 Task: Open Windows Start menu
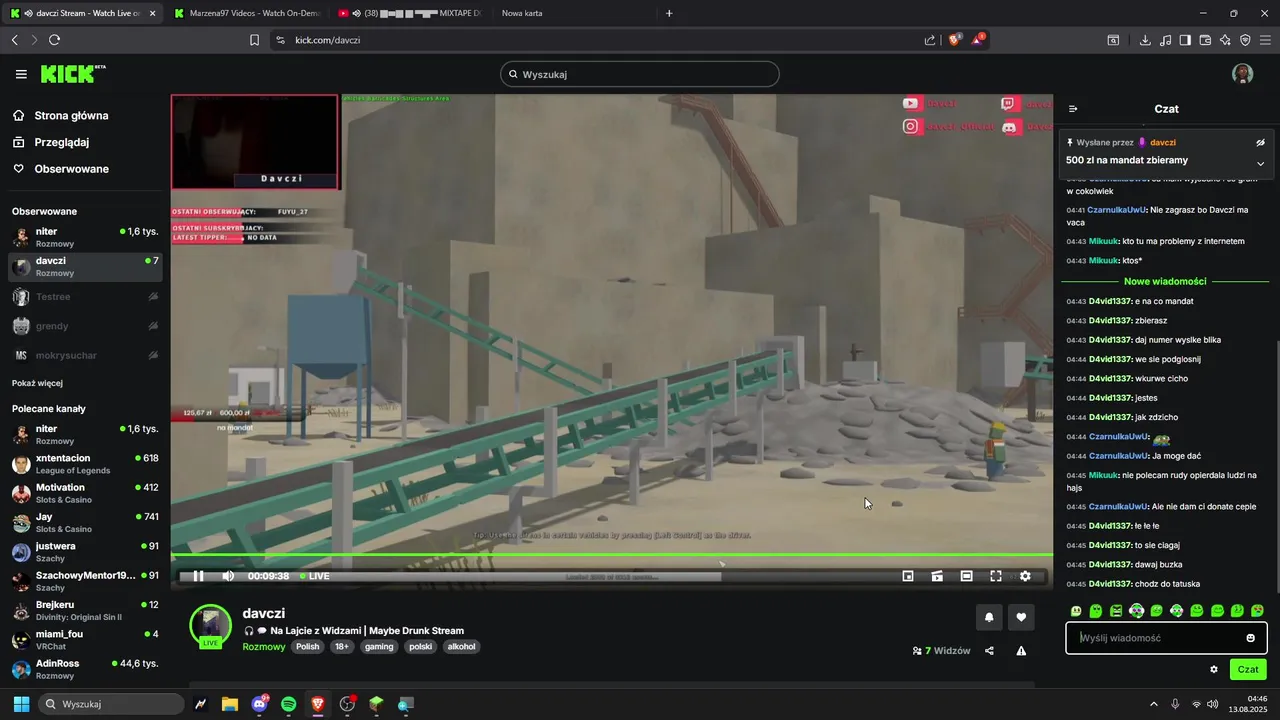21,704
